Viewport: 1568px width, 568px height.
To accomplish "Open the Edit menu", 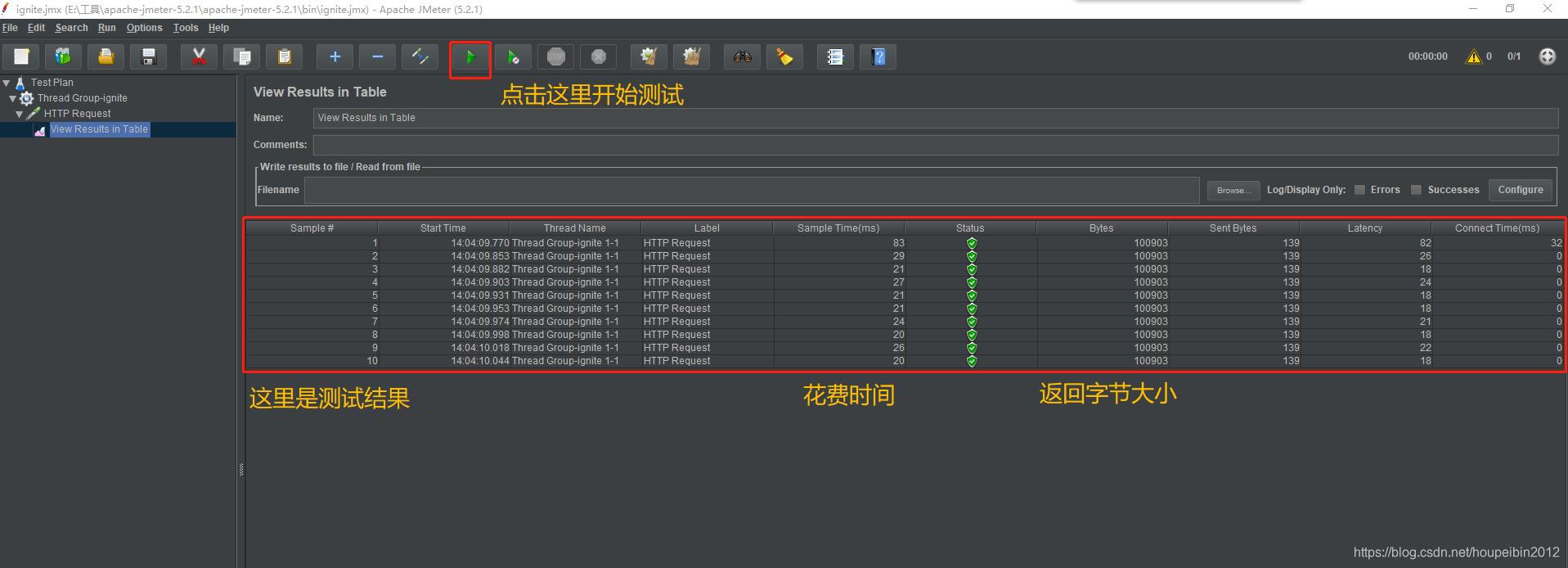I will [x=36, y=28].
